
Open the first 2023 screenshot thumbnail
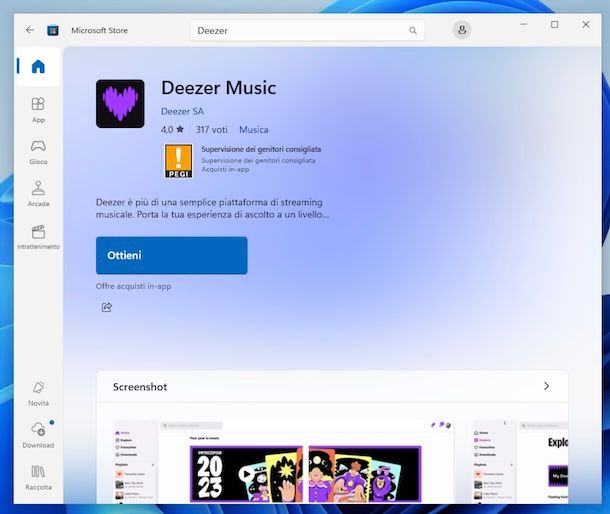(283, 461)
